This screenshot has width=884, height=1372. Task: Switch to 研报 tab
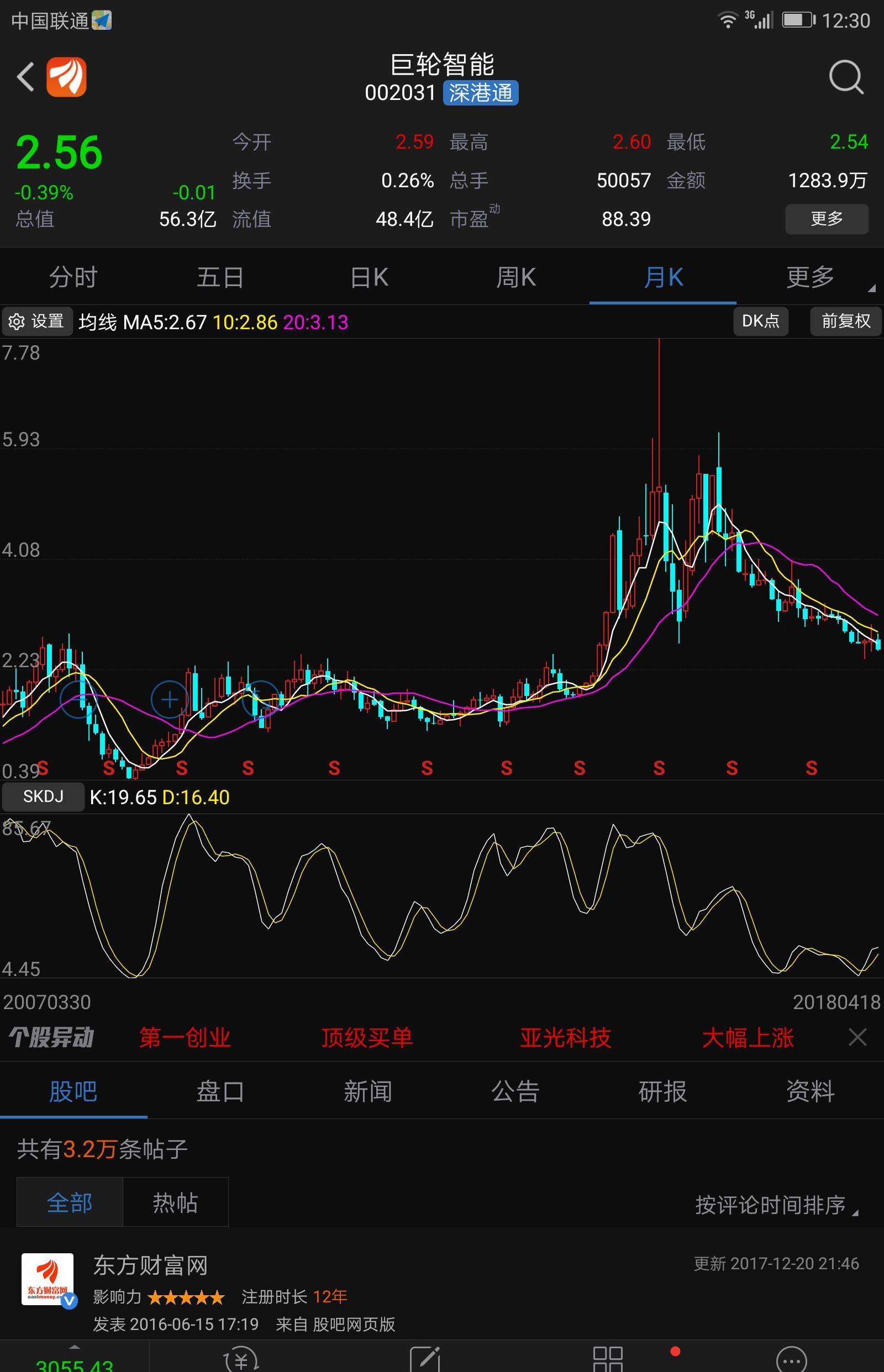coord(663,1091)
